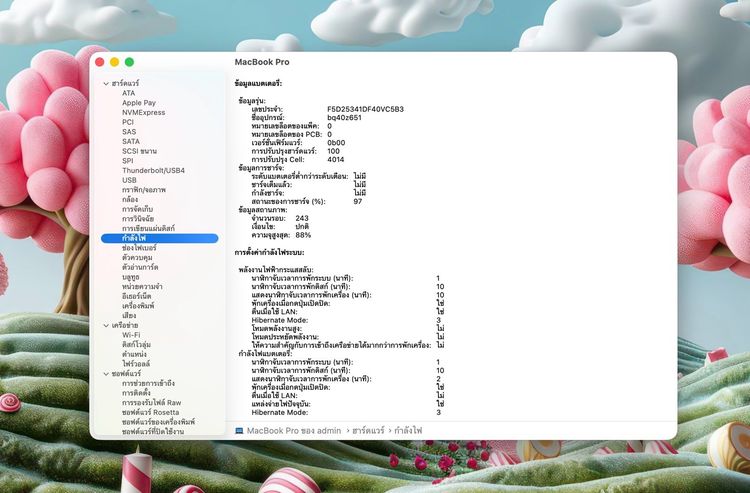Open ไฟร์วอลล์ (Firewall) in the sidebar

tap(136, 364)
